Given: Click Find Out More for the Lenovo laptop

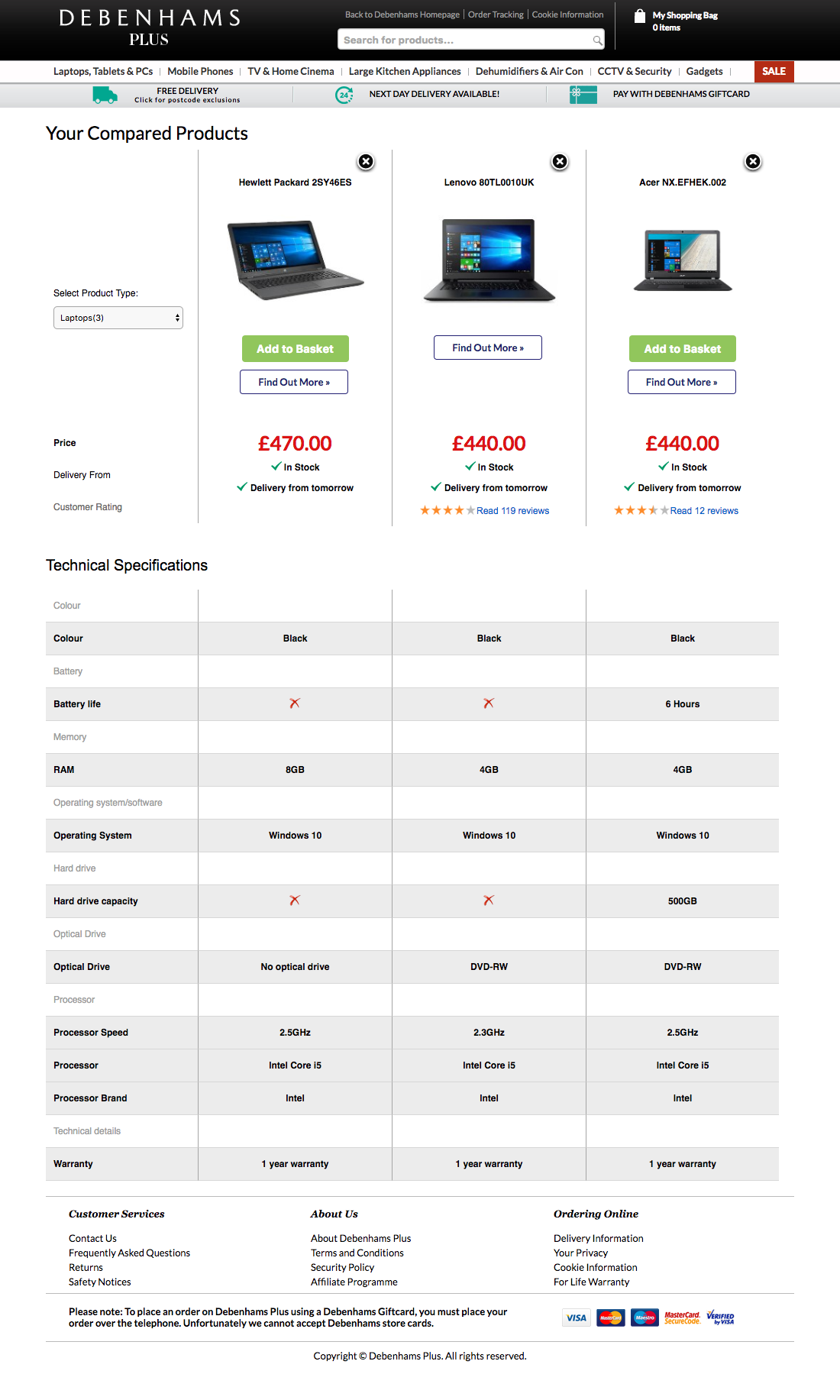Looking at the screenshot, I should (488, 347).
